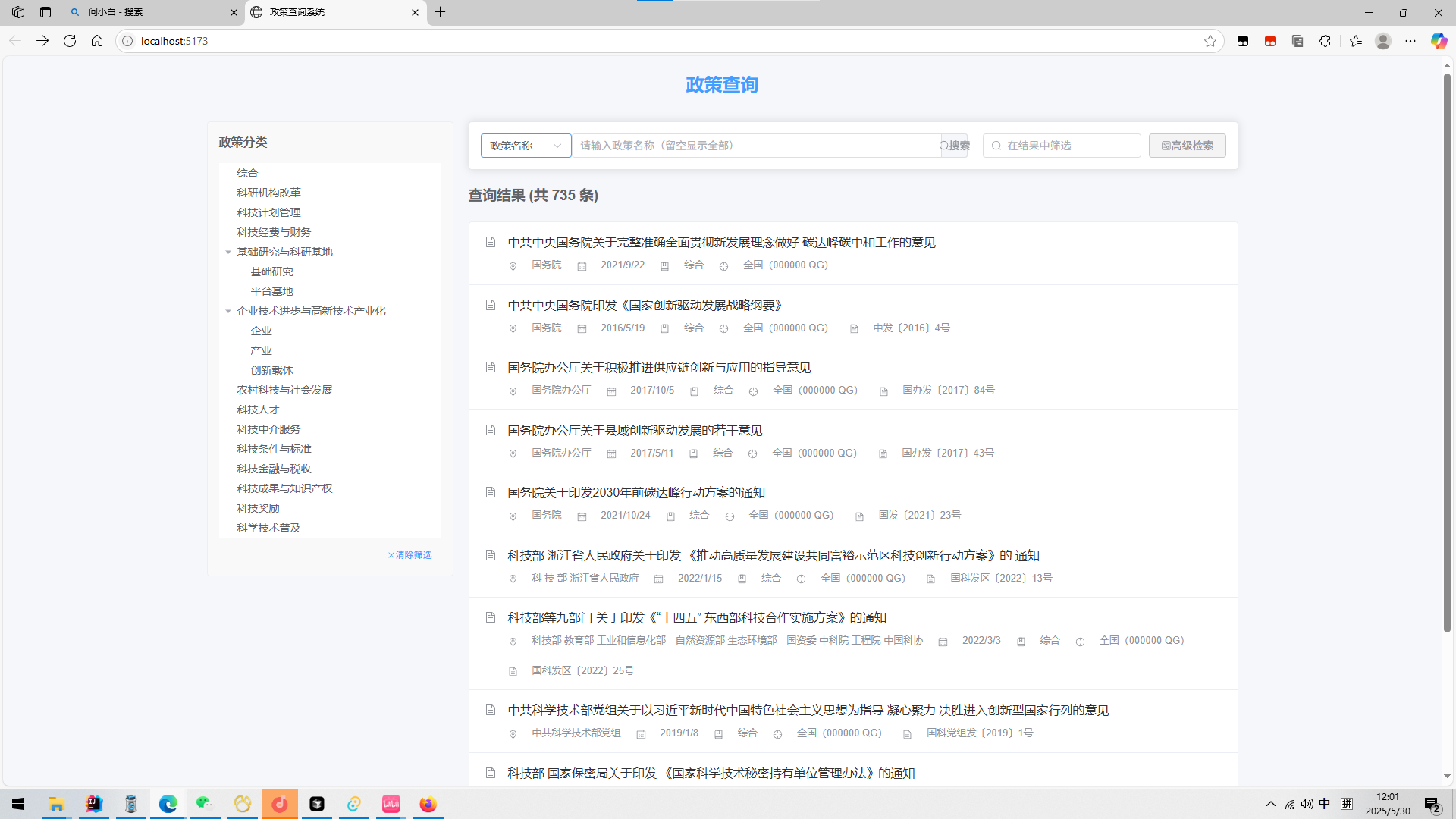Select 科技金融与税收 category
Screen dimensions: 1456x819
[x=274, y=469]
